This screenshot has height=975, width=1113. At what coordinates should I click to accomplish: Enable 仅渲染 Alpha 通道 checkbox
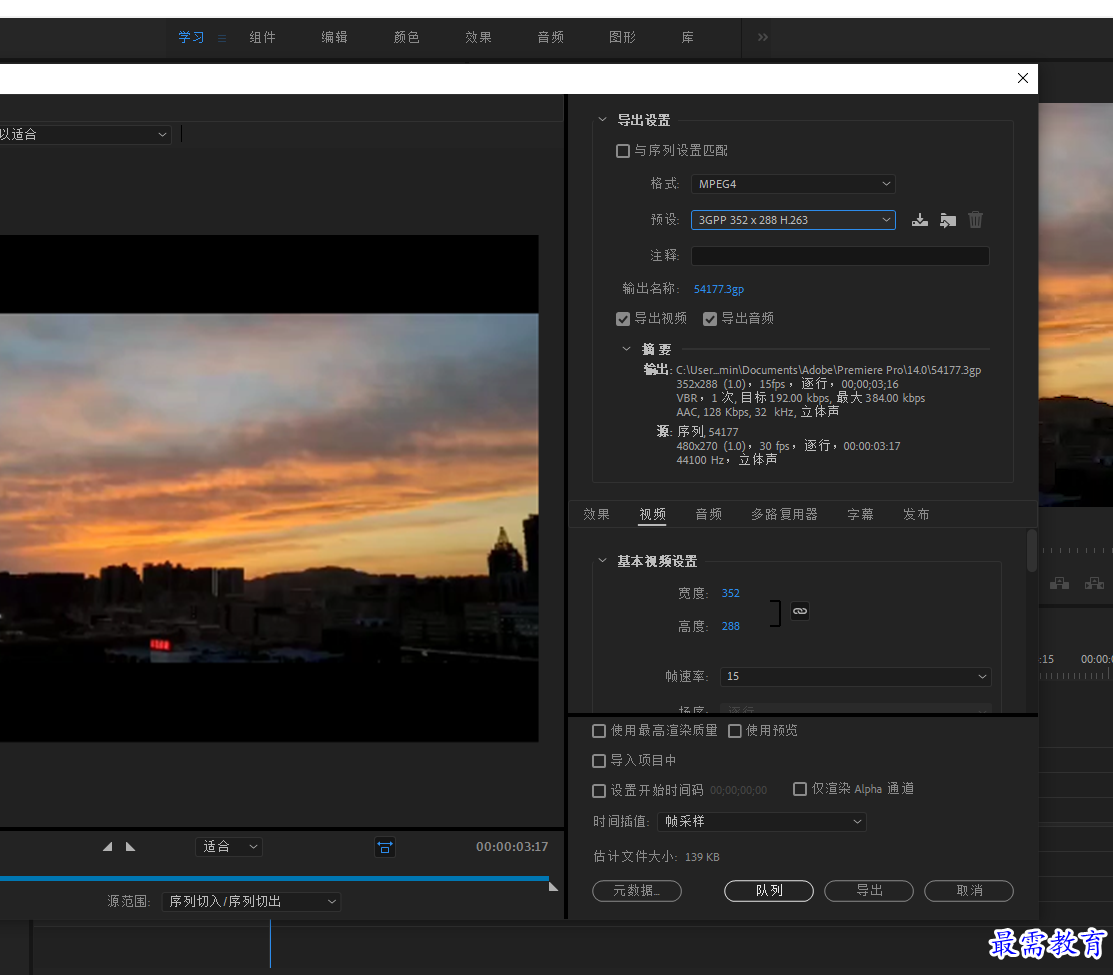(800, 789)
